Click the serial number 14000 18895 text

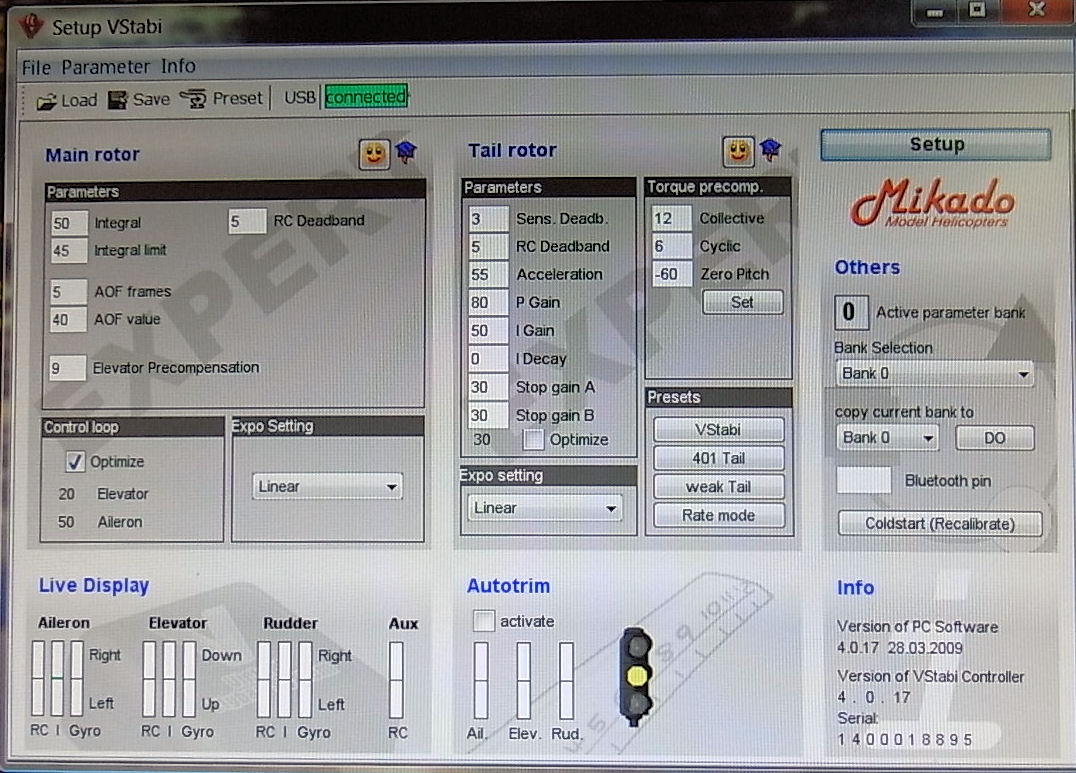[x=905, y=740]
